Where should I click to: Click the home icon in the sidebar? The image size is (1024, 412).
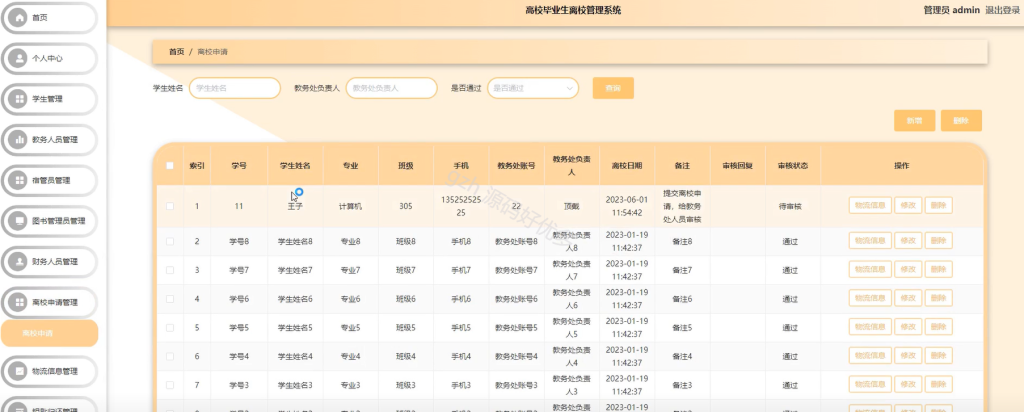[20, 18]
